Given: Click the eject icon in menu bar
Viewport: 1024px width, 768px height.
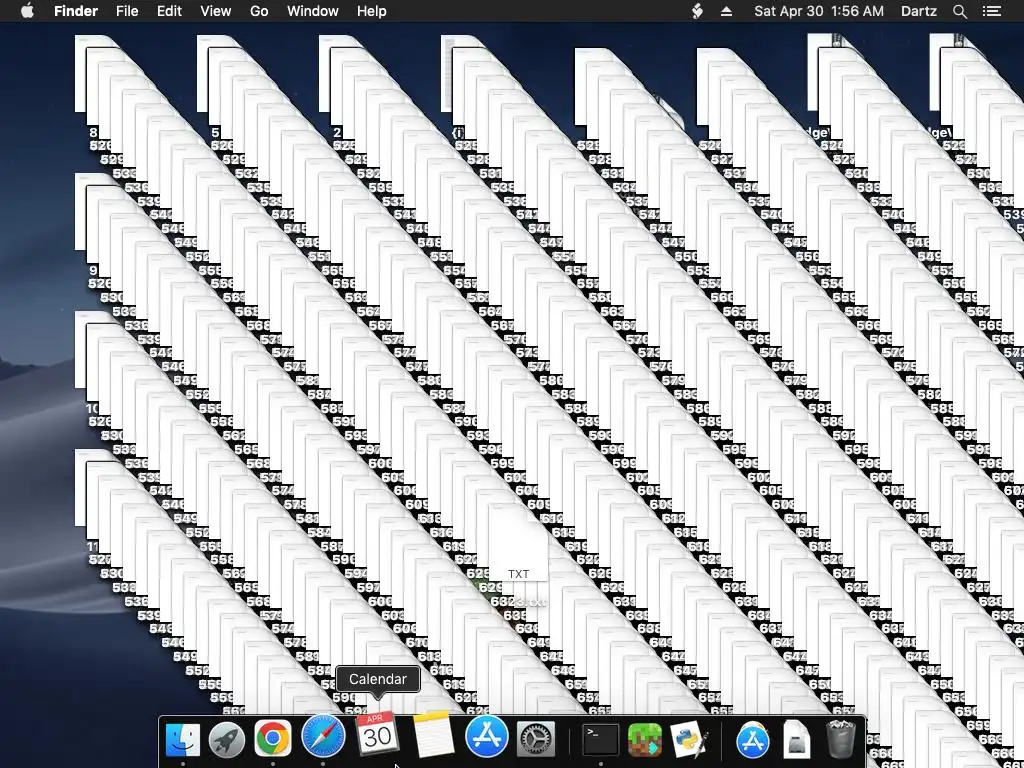Looking at the screenshot, I should click(726, 11).
